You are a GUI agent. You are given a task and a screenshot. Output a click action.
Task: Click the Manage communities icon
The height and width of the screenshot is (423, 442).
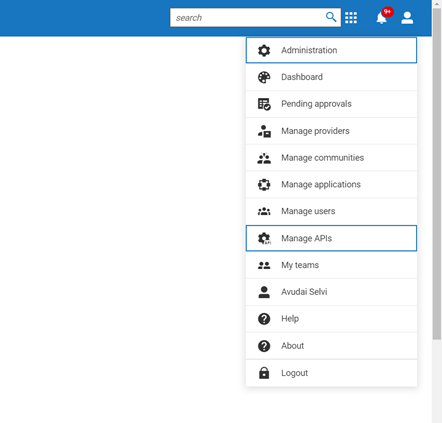(264, 158)
